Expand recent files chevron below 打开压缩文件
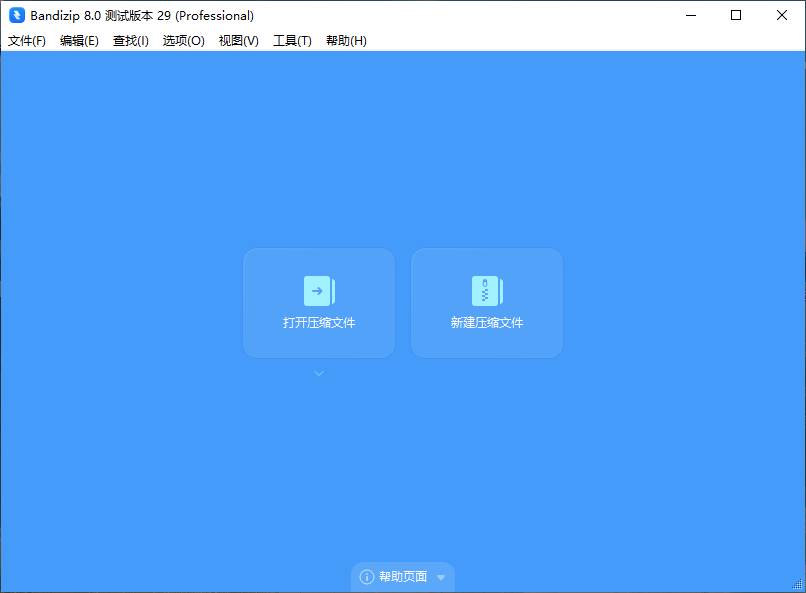The image size is (806, 593). point(319,374)
